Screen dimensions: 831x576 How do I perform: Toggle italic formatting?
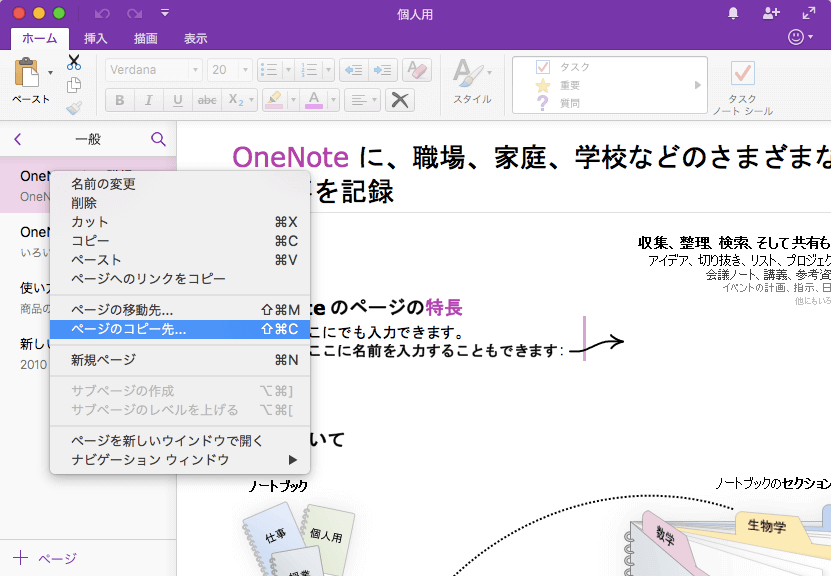tap(148, 100)
